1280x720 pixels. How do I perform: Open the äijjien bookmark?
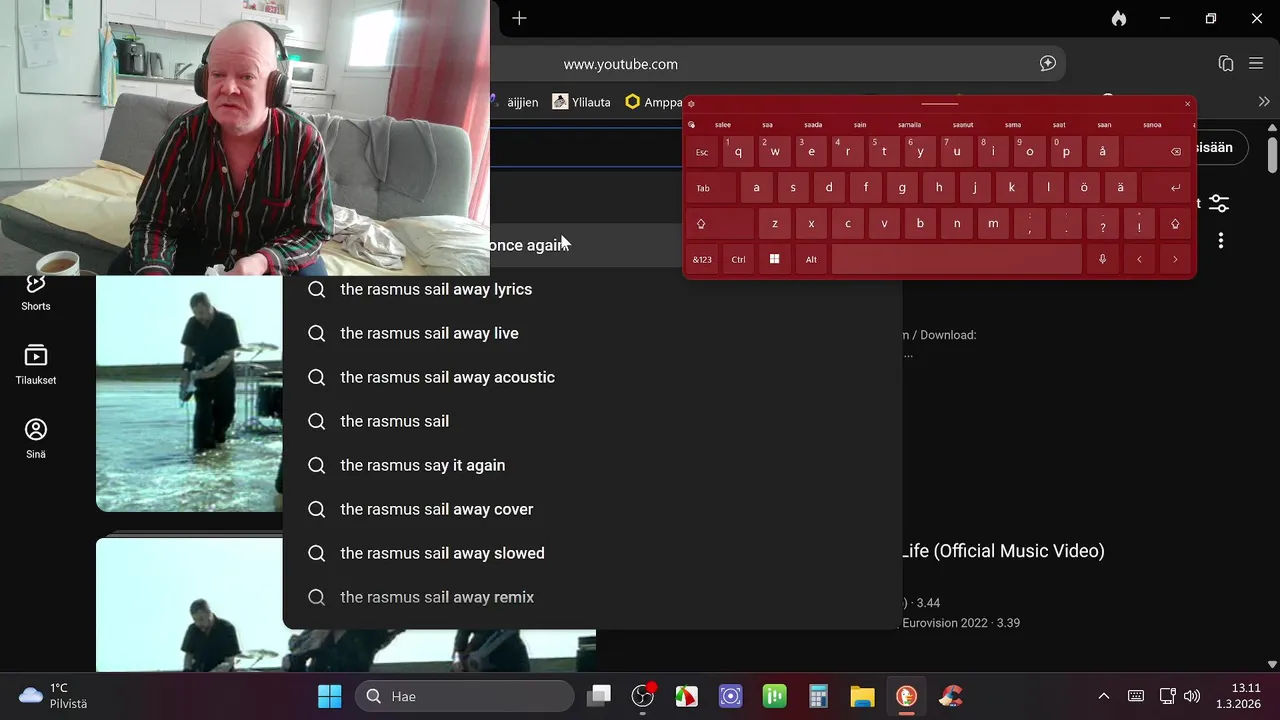[x=514, y=102]
